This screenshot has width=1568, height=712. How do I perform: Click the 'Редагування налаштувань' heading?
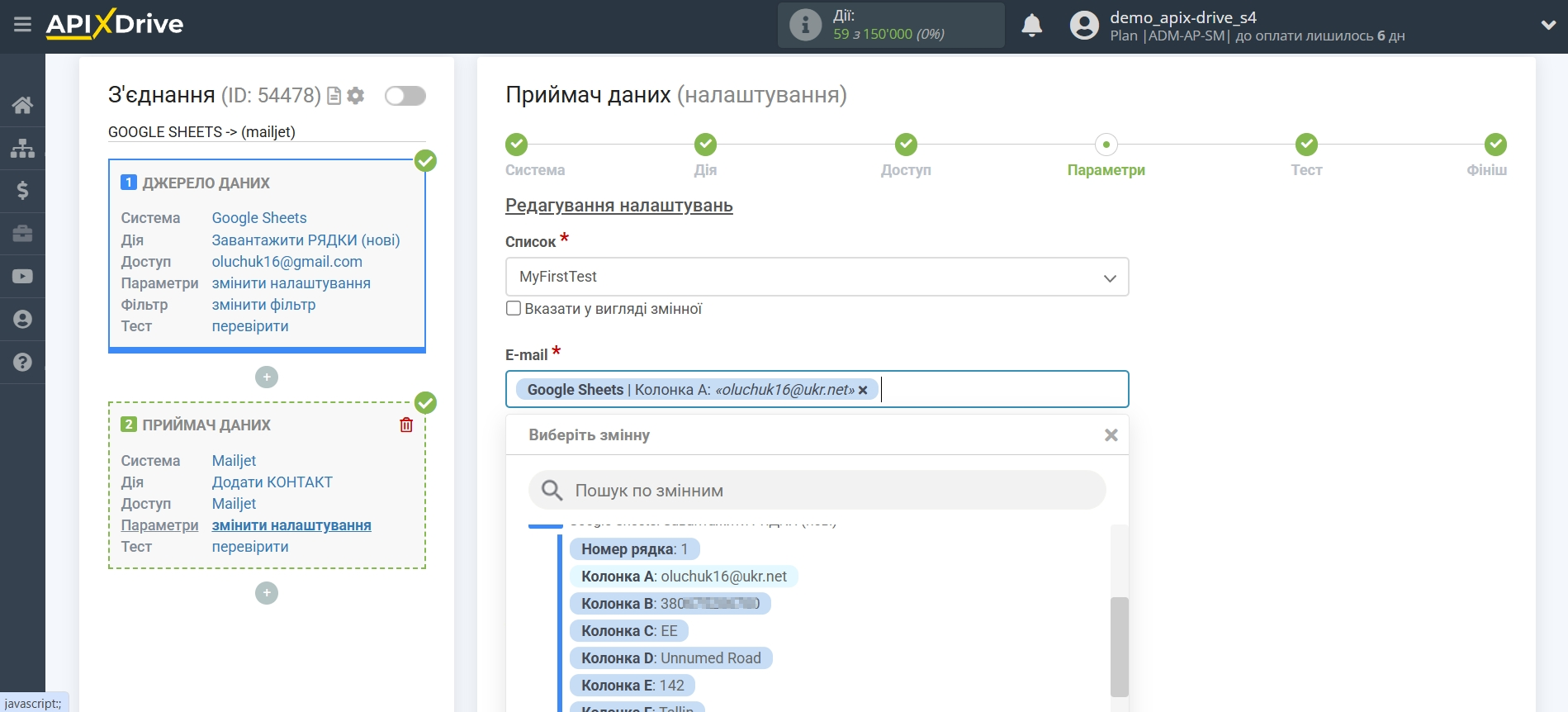pos(618,206)
